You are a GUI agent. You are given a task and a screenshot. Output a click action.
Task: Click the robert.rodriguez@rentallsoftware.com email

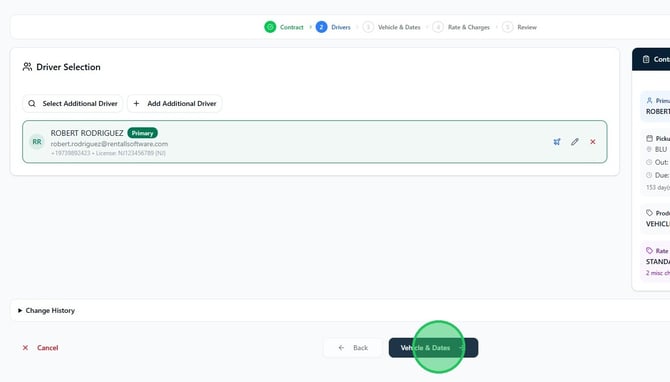(x=109, y=144)
